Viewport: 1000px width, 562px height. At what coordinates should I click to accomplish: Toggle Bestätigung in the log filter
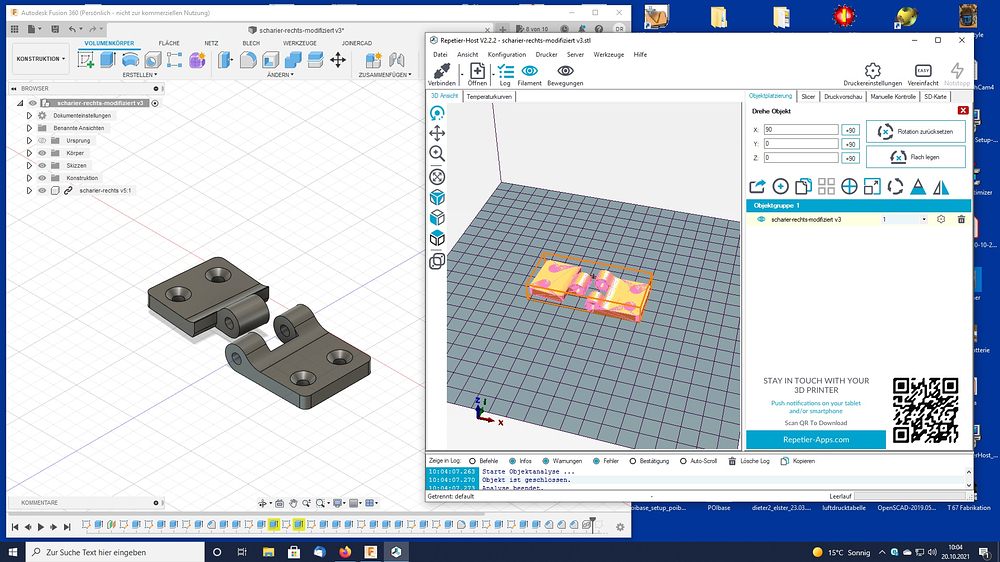pos(633,461)
